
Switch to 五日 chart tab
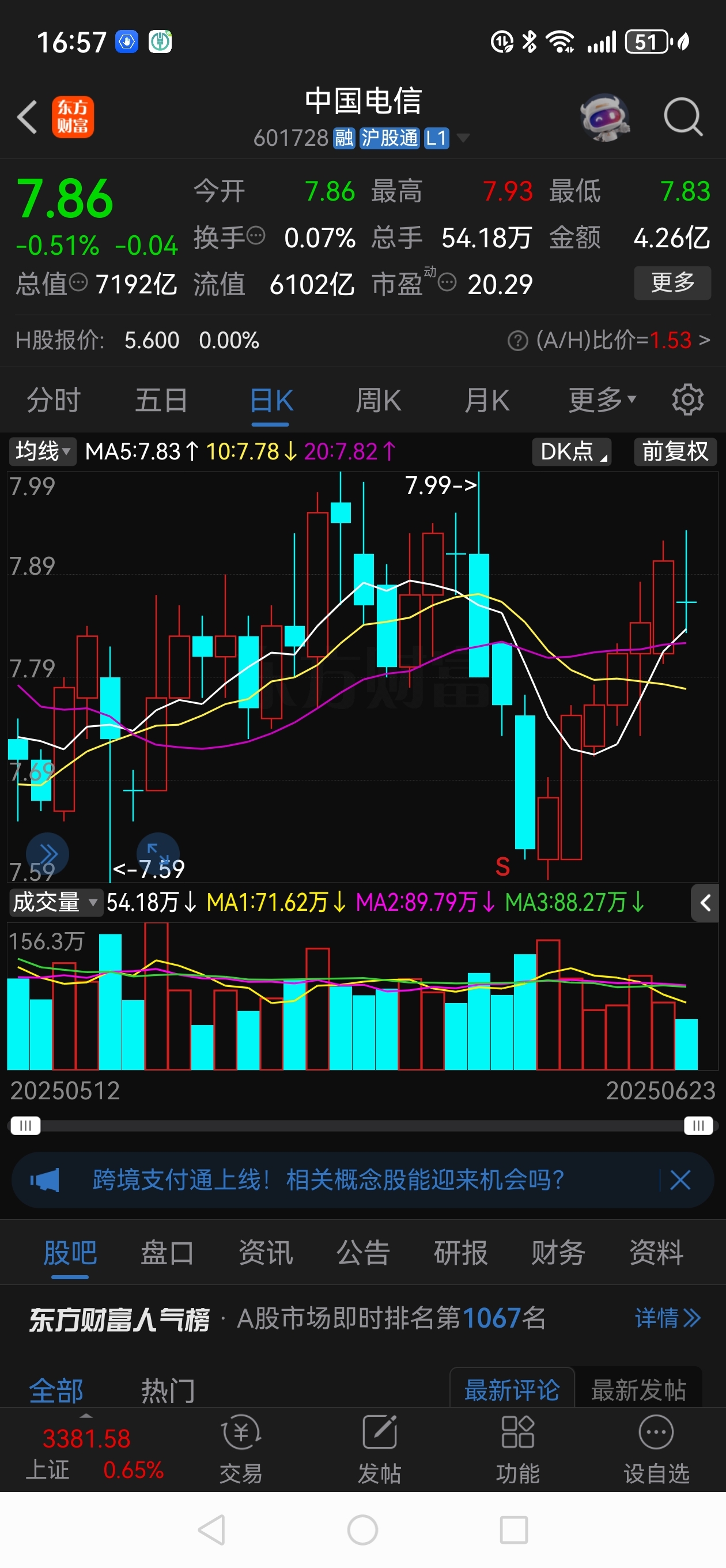[x=161, y=400]
